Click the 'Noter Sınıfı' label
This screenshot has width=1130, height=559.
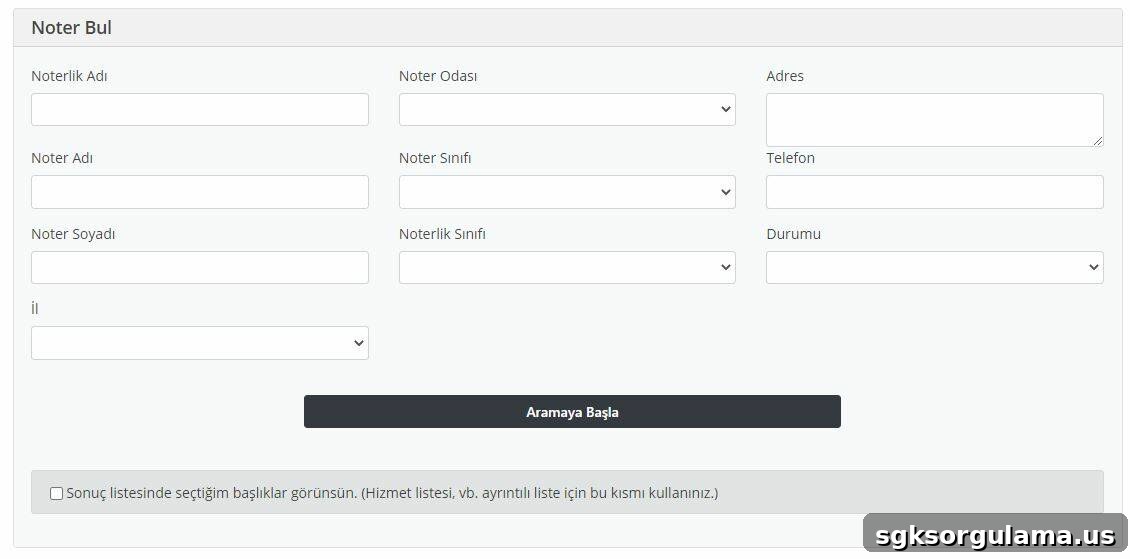click(435, 158)
